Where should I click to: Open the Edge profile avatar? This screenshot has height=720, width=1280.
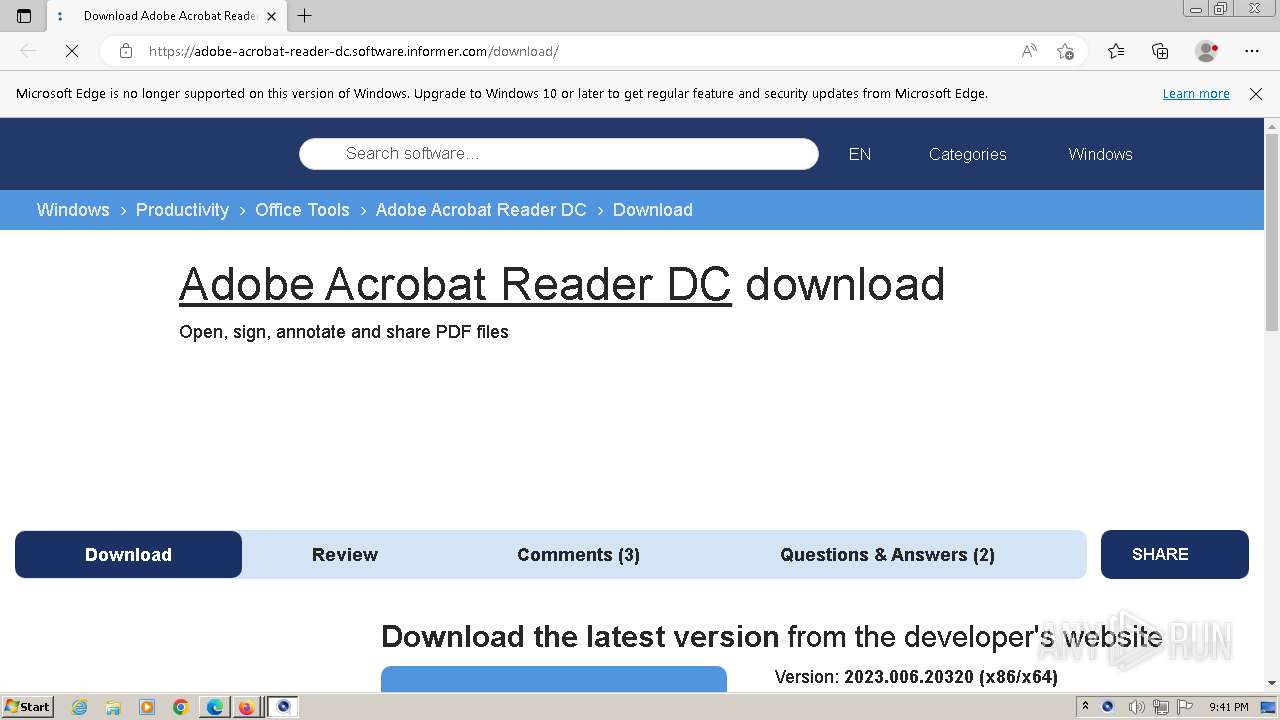1206,51
